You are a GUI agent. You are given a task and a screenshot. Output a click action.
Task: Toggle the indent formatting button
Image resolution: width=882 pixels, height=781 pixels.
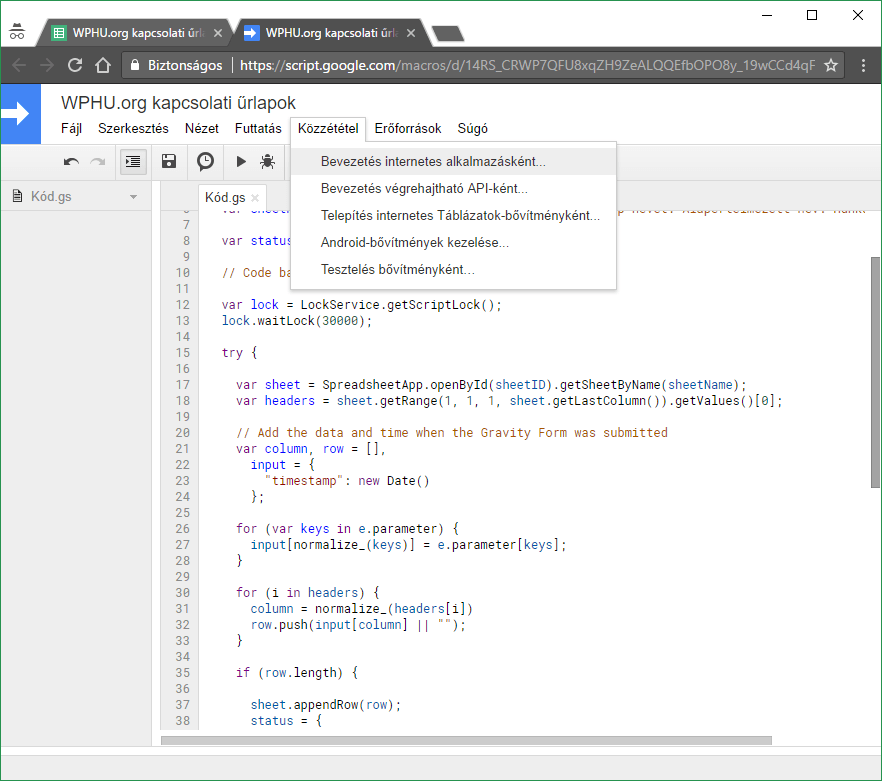[133, 161]
